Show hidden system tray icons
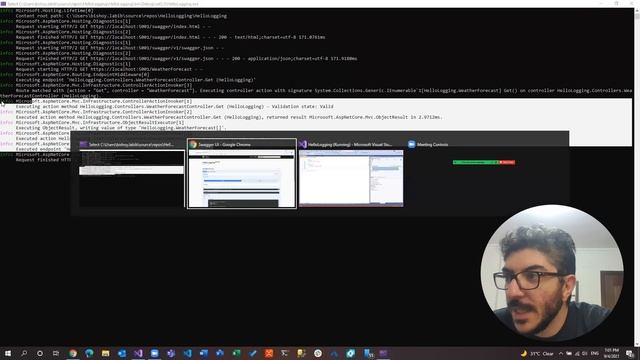Screen dimensions: 640x360 [x=561, y=353]
